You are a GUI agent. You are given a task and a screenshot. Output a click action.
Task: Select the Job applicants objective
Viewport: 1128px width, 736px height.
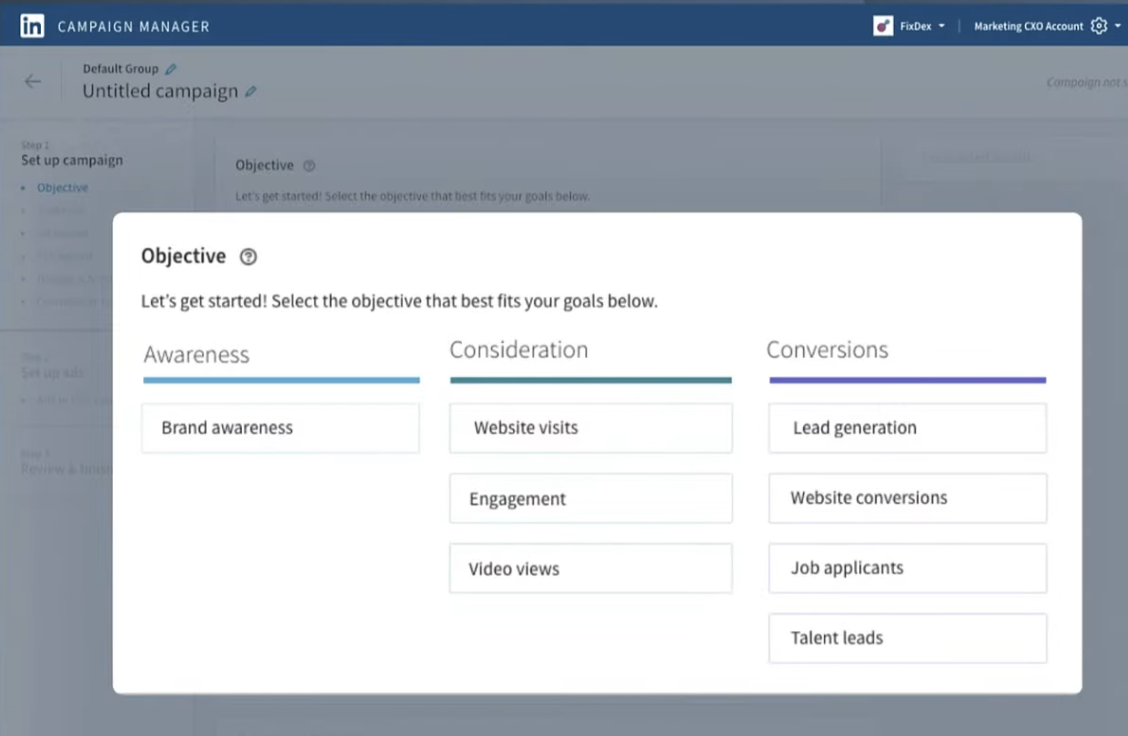908,568
